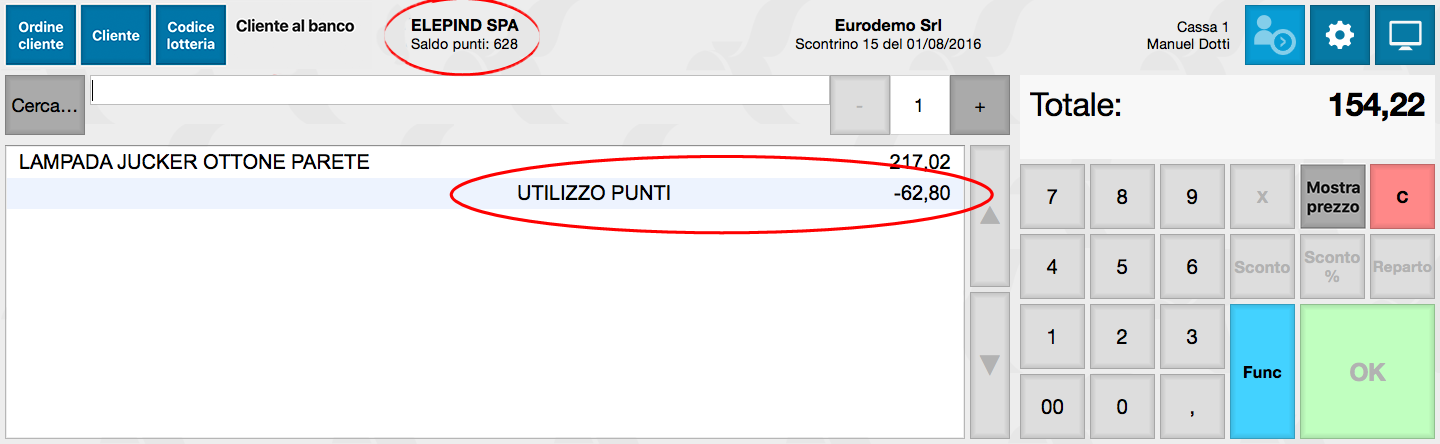Confirm with the green OK button
This screenshot has height=444, width=1440.
click(x=1367, y=372)
